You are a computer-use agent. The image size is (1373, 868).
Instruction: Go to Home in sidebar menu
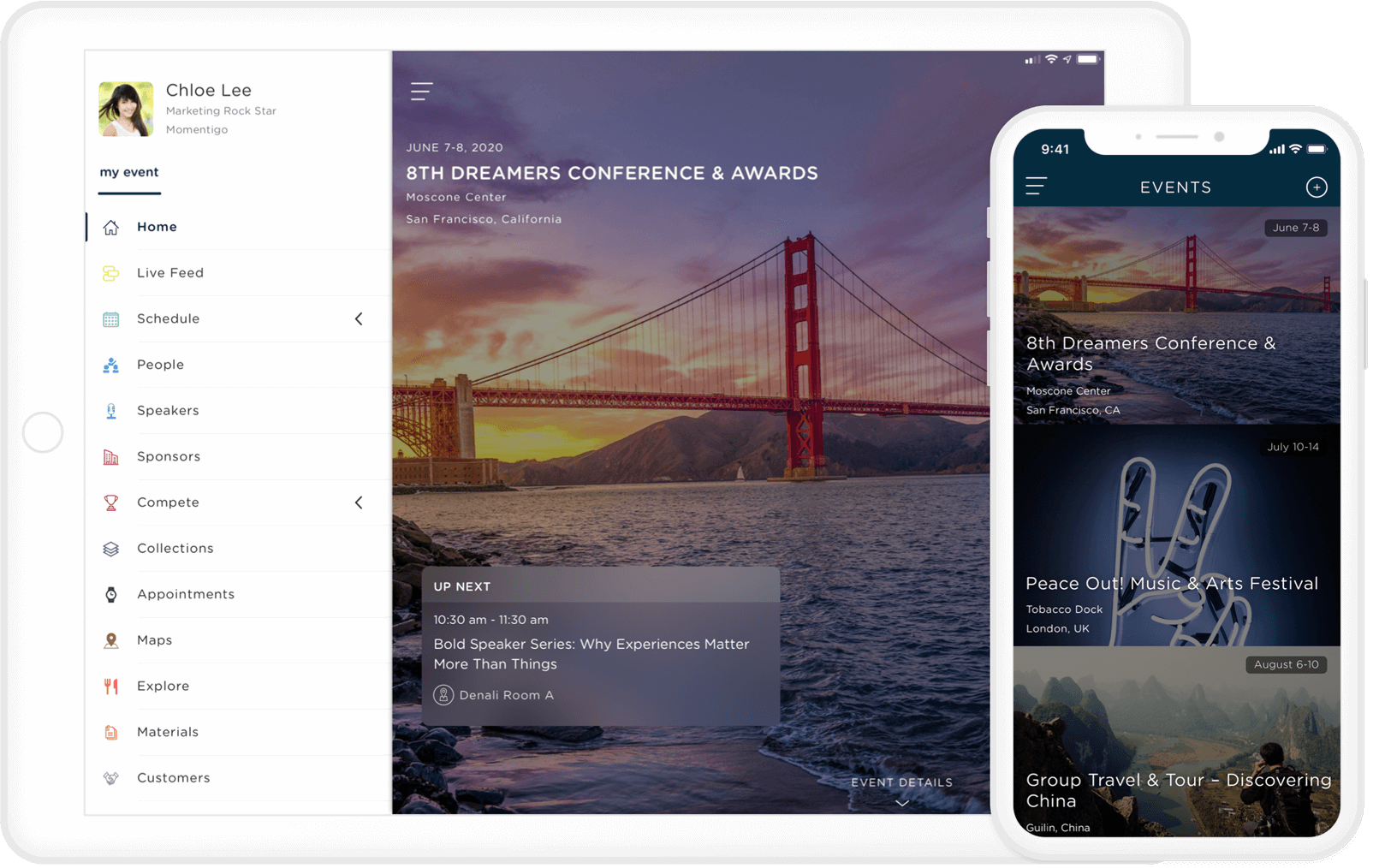tap(157, 227)
